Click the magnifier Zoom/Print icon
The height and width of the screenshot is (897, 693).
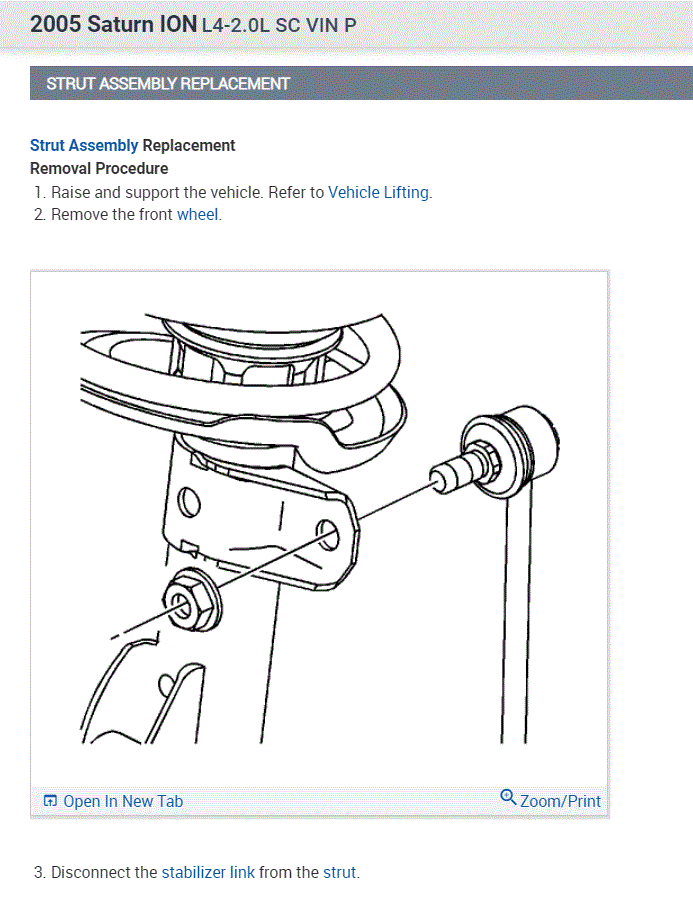tap(508, 796)
